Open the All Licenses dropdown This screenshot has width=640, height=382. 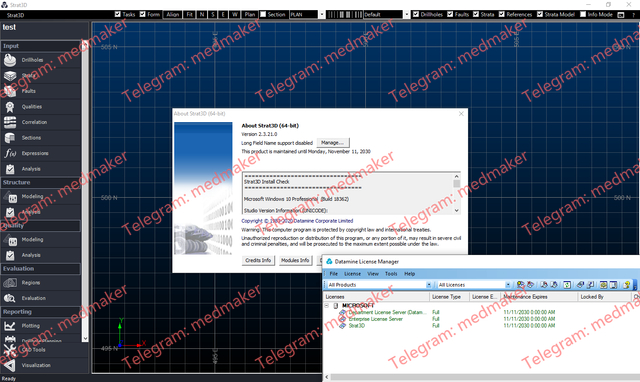[x=508, y=285]
